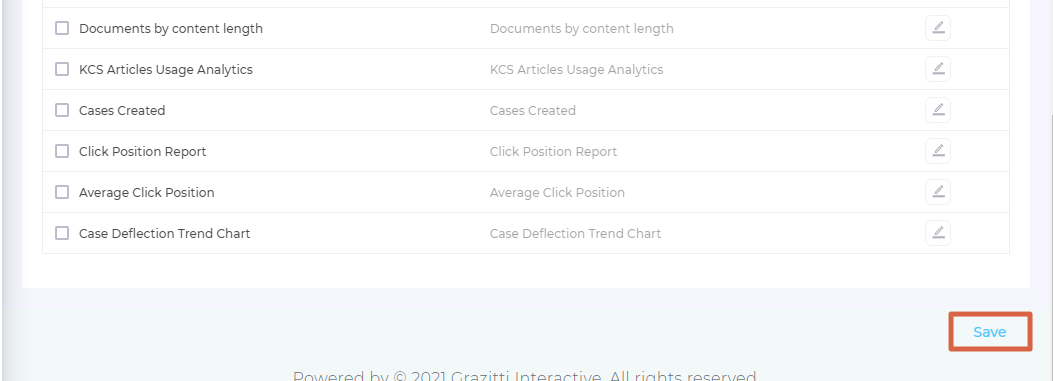Mark the Case Deflection Trend Chart checkbox
The image size is (1053, 381).
pyautogui.click(x=62, y=233)
